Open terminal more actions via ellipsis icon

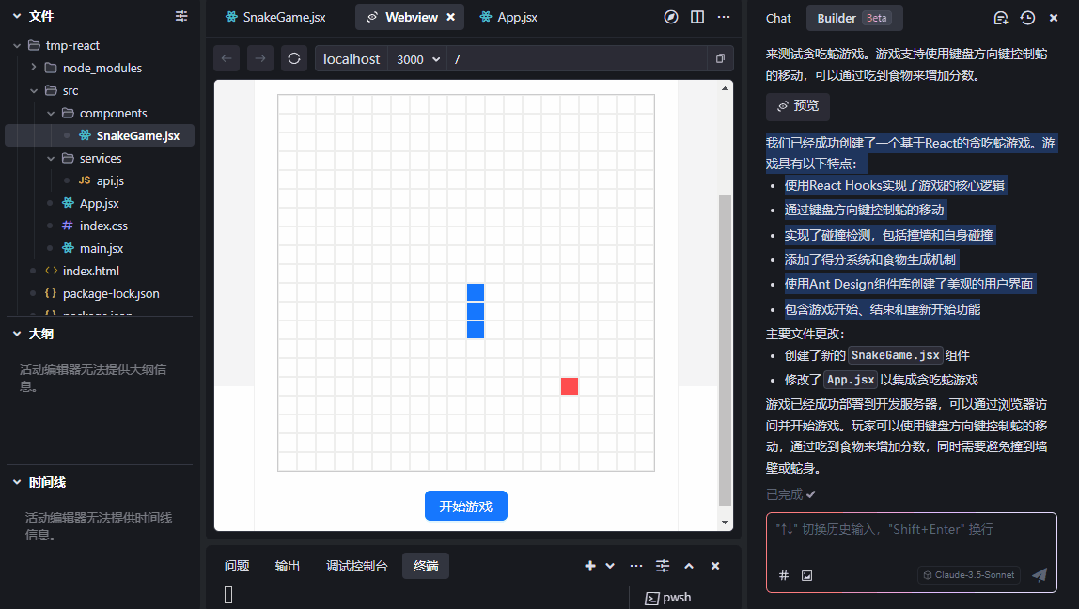636,566
